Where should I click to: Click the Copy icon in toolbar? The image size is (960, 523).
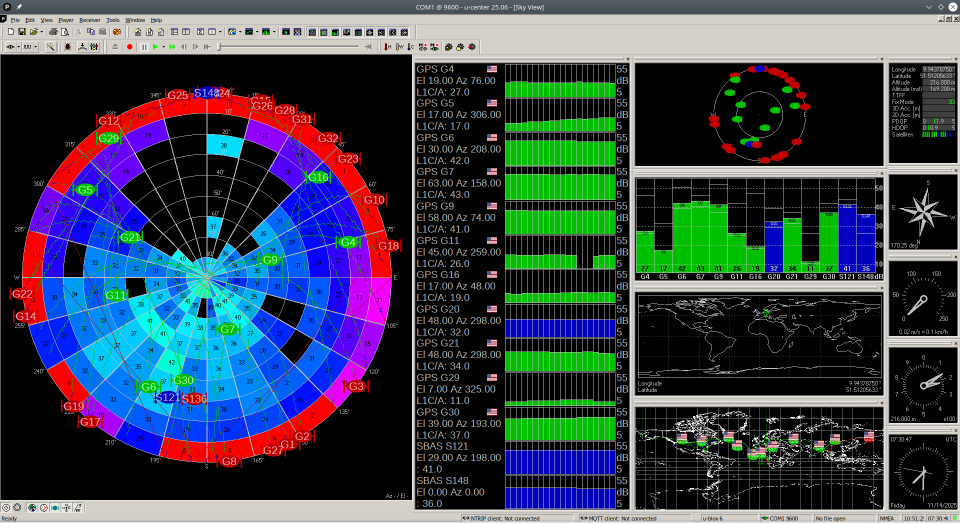click(x=90, y=32)
